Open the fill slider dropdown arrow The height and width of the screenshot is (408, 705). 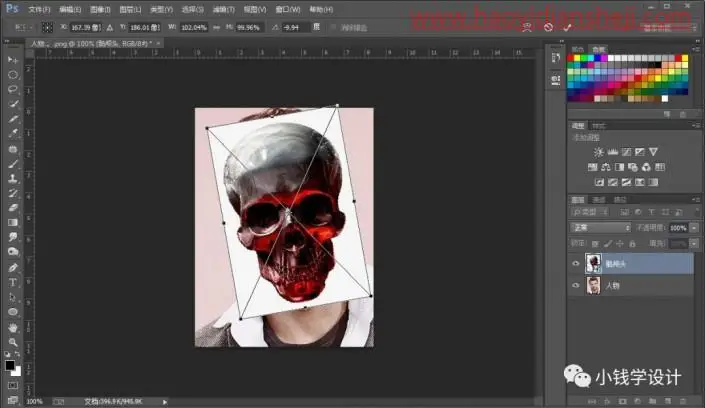coord(694,244)
